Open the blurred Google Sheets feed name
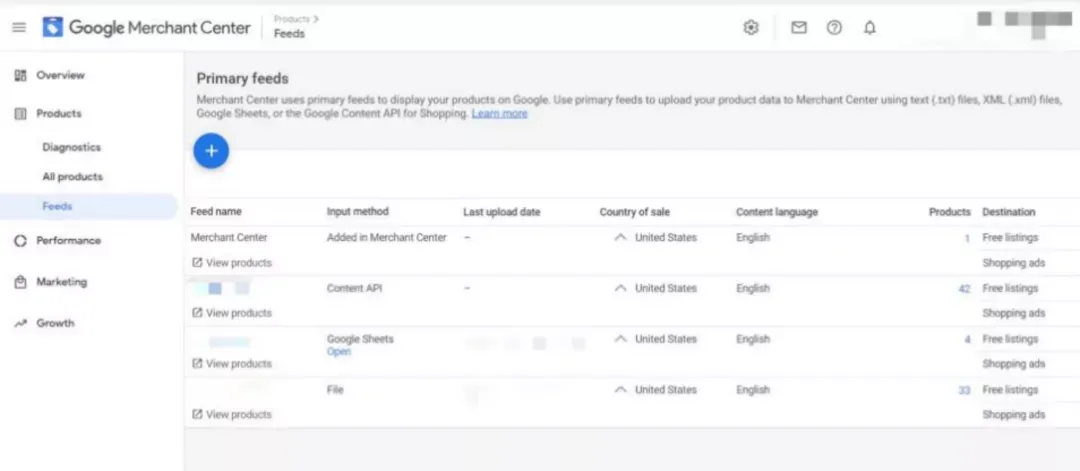This screenshot has width=1080, height=471. (229, 342)
